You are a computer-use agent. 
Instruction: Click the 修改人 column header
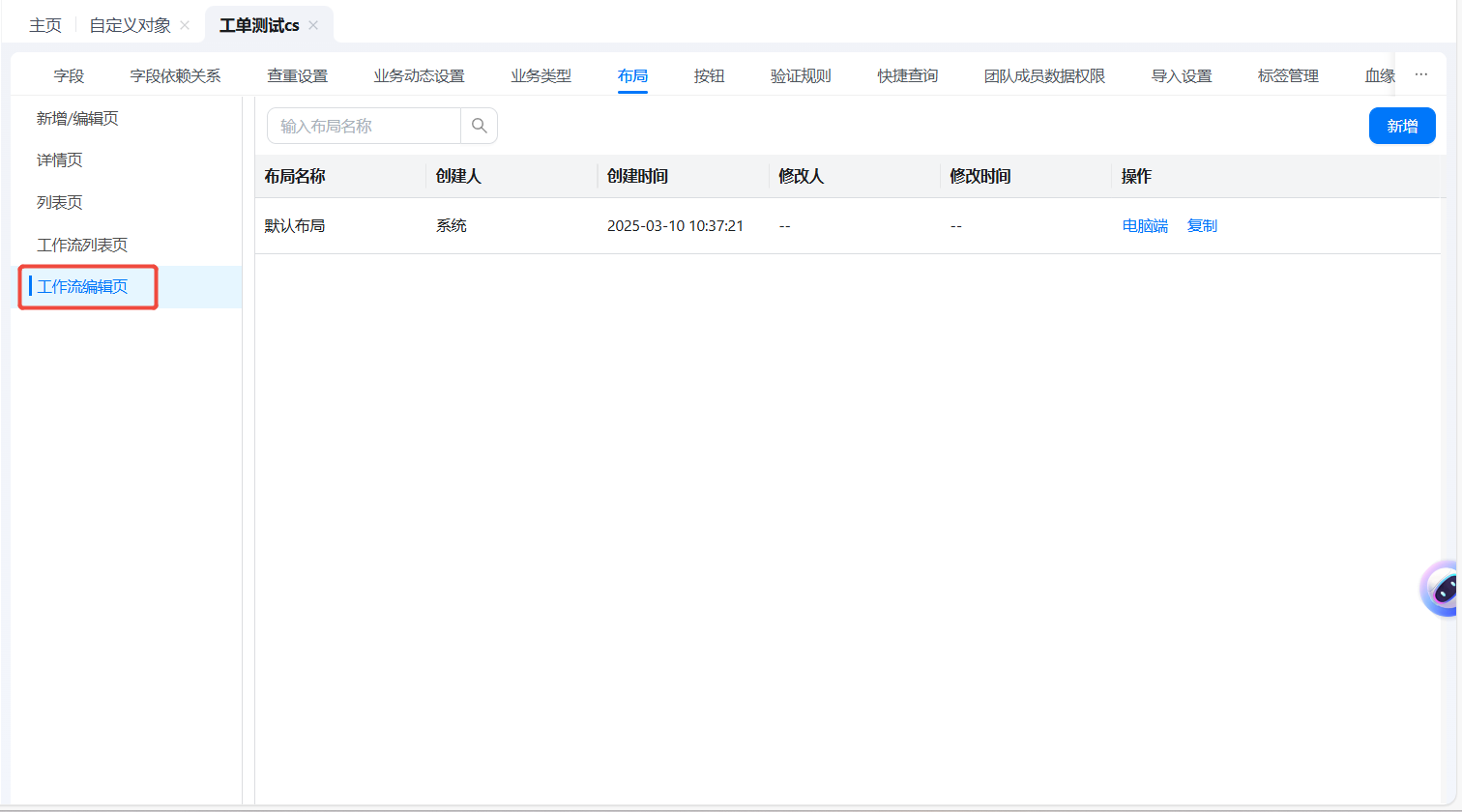(801, 176)
